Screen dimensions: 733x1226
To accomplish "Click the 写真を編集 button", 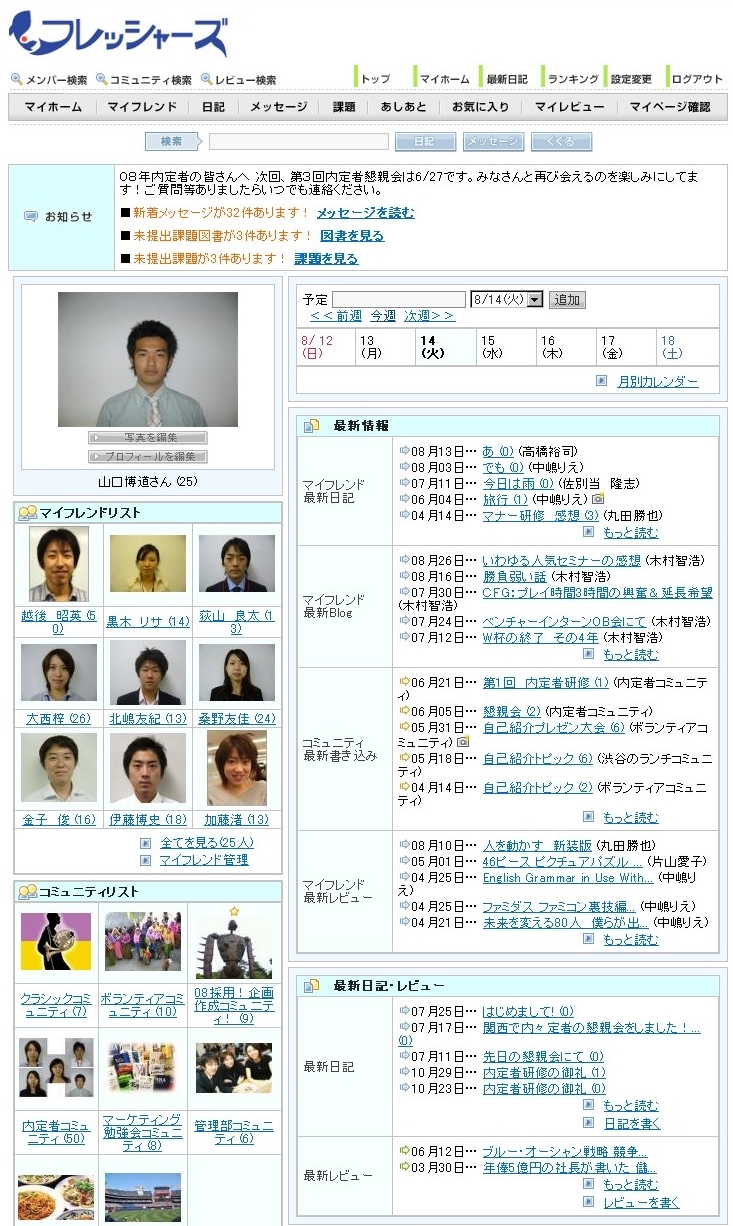I will point(148,438).
